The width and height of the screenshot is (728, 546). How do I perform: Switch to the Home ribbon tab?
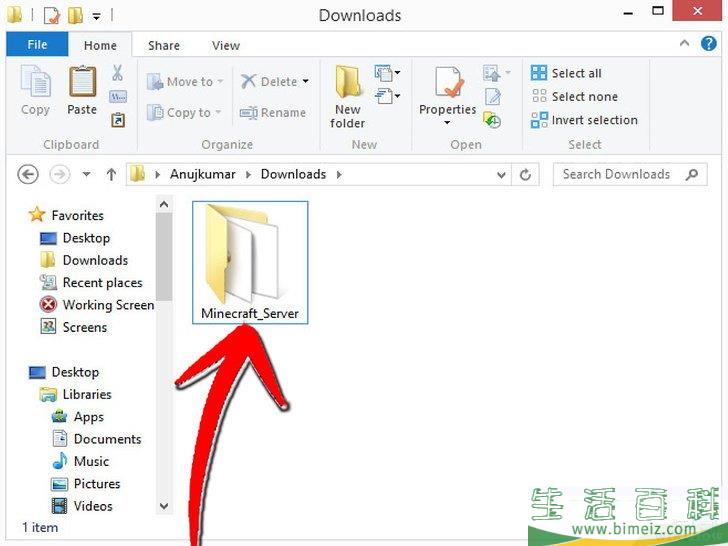(100, 45)
